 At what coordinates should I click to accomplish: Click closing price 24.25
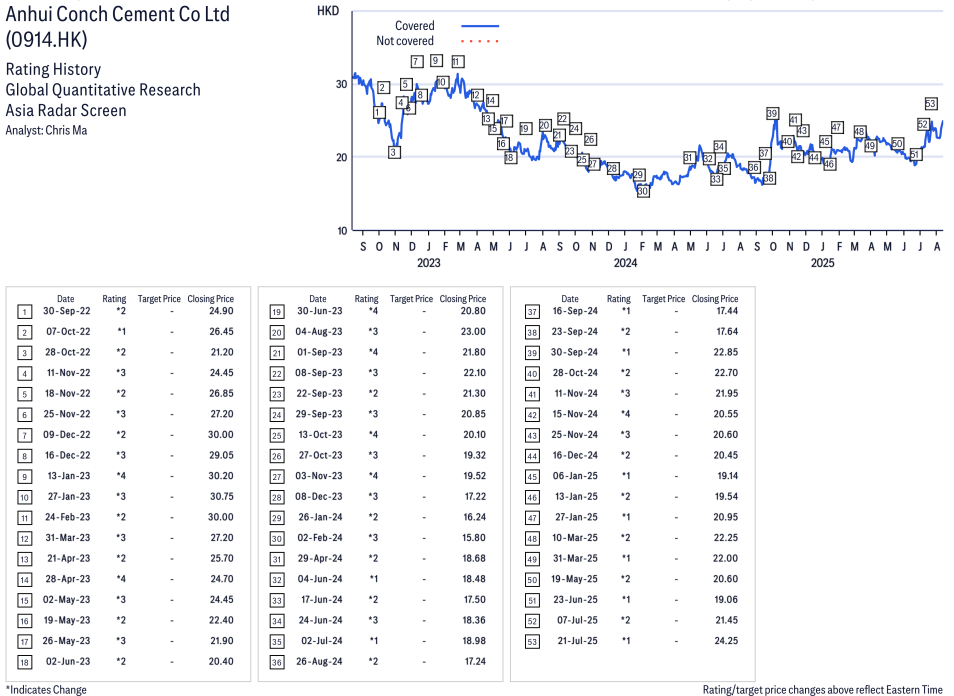[x=726, y=641]
